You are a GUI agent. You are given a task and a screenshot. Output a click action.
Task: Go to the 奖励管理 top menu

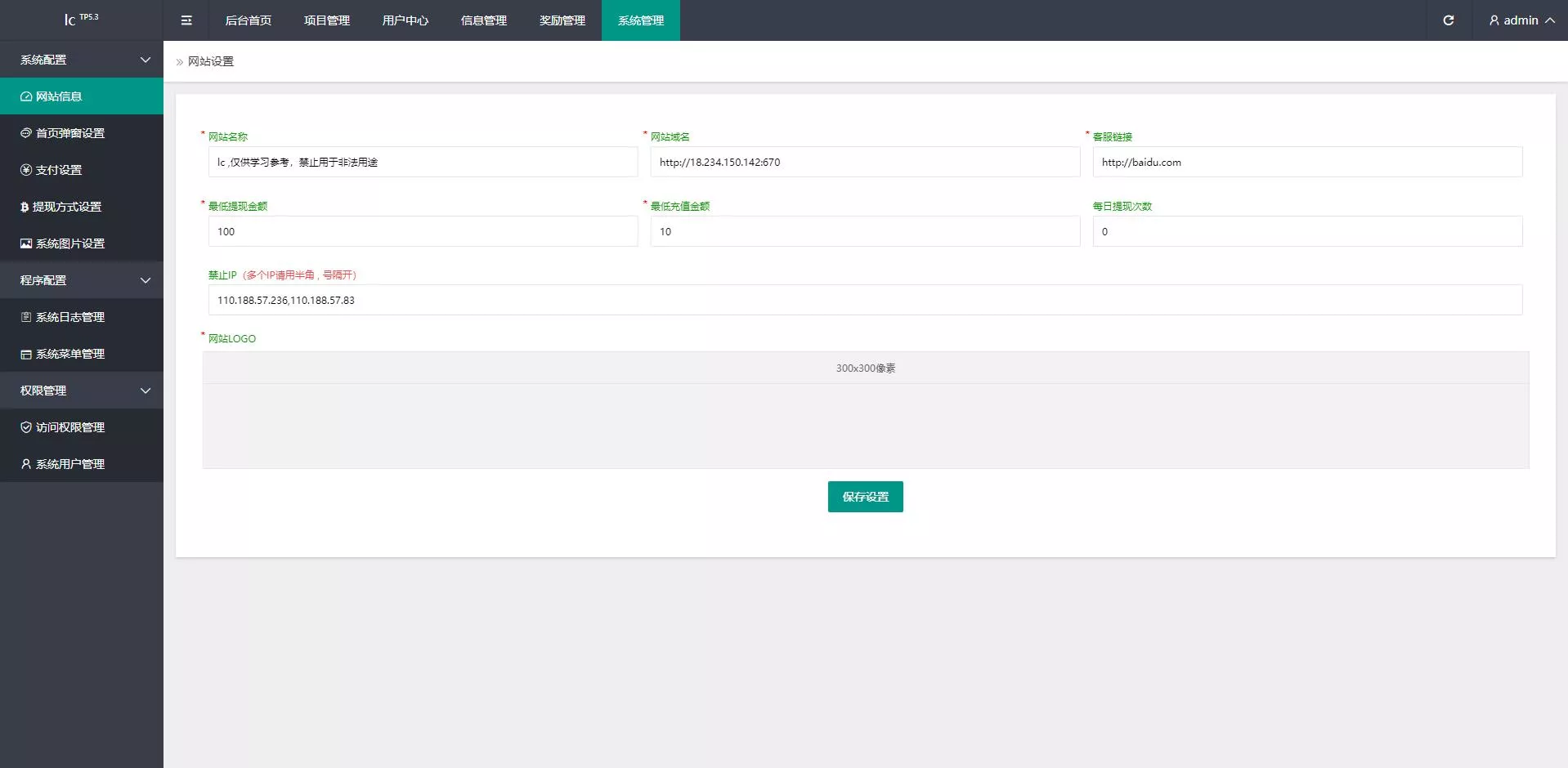pyautogui.click(x=562, y=20)
